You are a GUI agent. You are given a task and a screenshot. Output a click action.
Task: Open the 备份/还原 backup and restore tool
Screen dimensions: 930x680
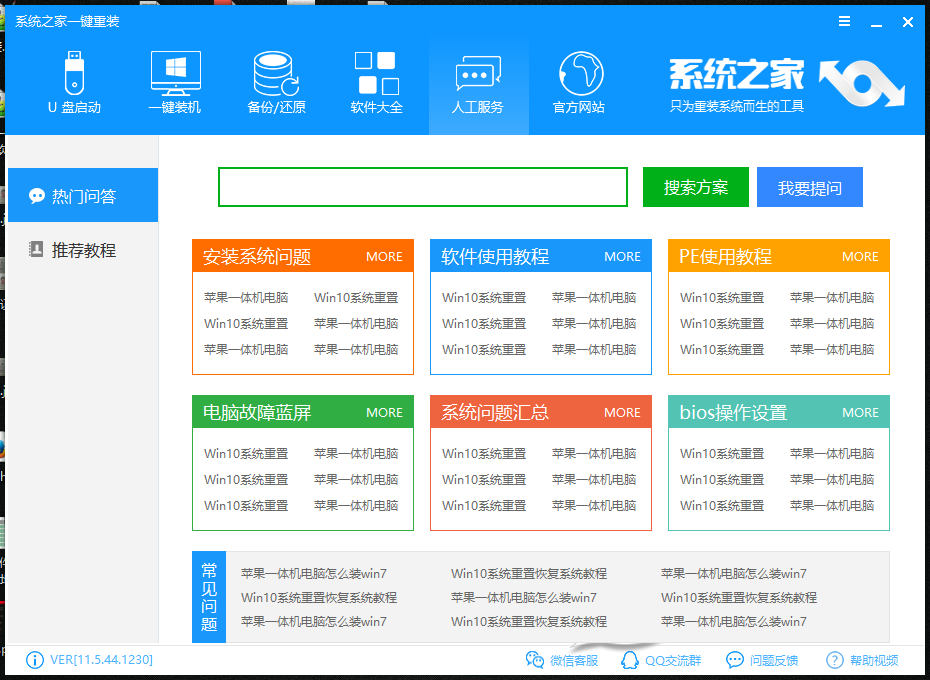[x=275, y=80]
